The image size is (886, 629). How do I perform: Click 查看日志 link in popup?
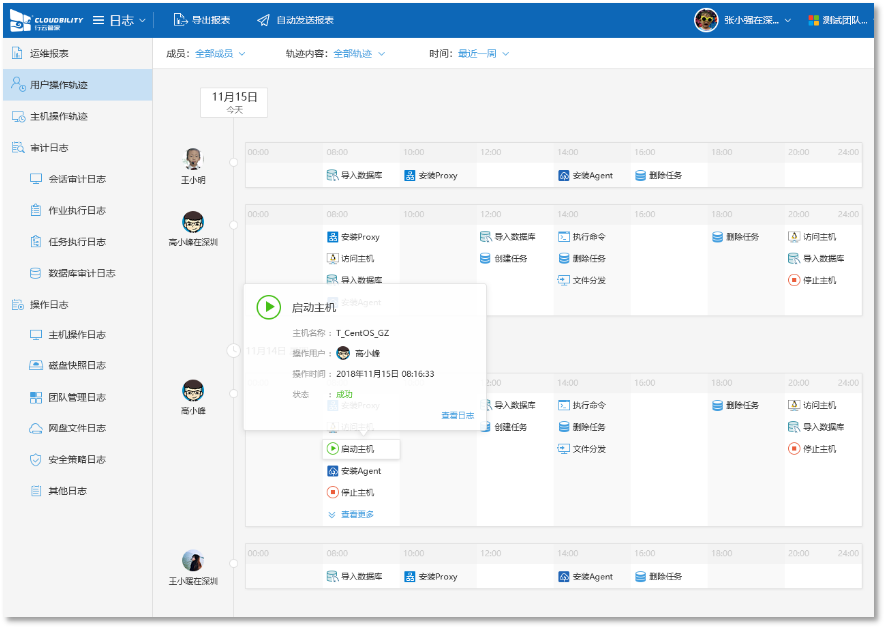coord(457,415)
